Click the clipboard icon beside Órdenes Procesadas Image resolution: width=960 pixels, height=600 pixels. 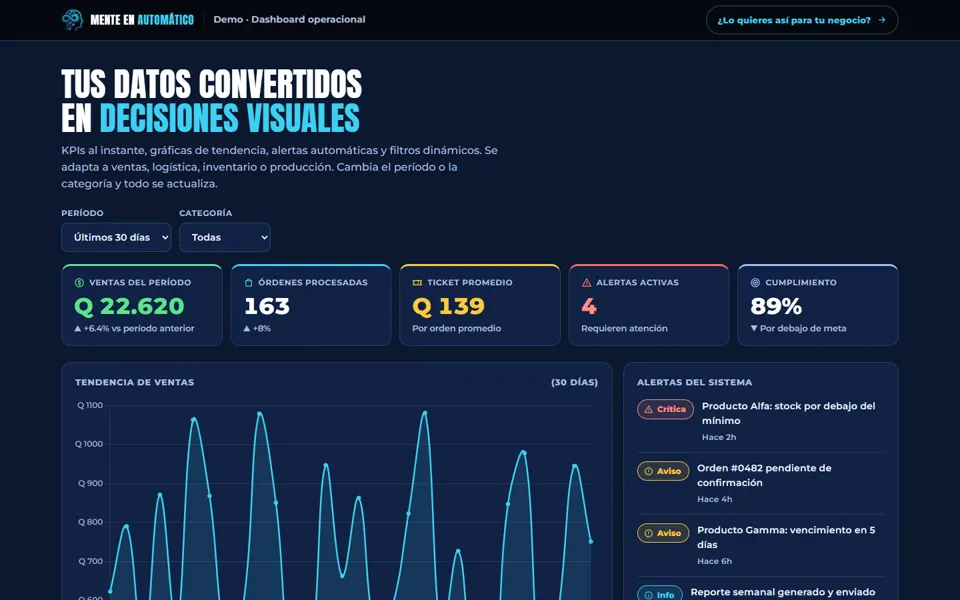click(x=248, y=282)
